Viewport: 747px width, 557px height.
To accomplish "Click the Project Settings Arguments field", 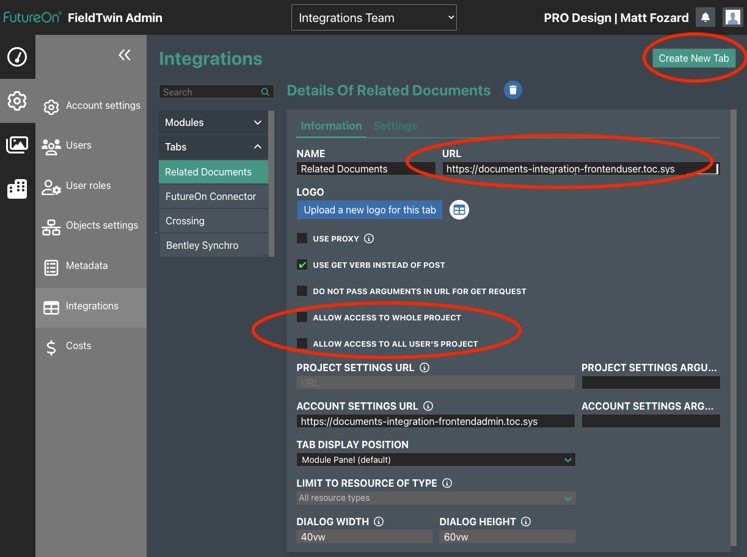I will coord(651,383).
